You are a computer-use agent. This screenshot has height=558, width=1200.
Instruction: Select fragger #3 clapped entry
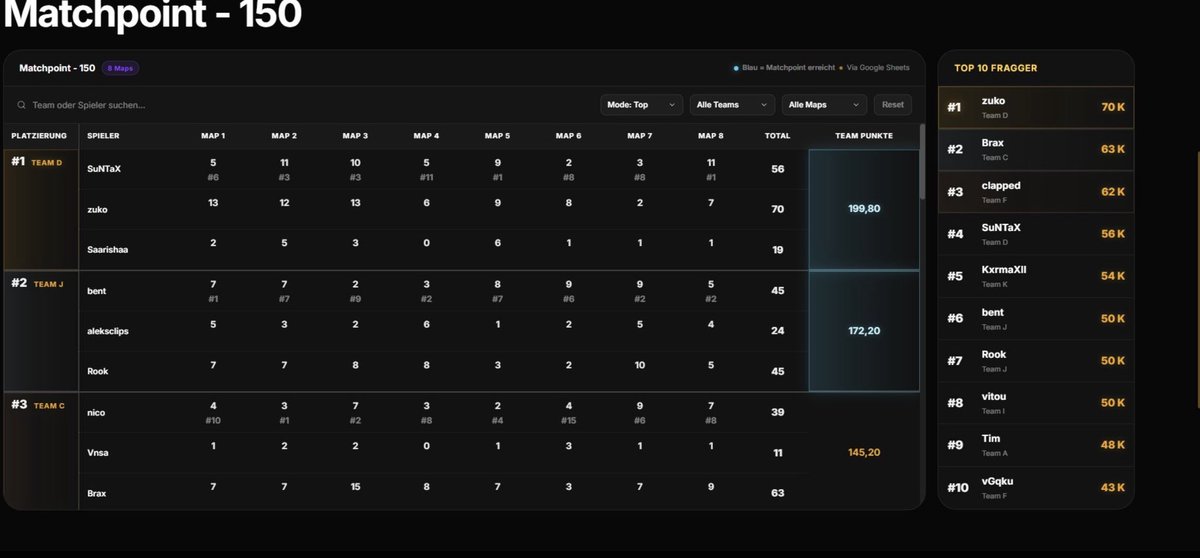(x=1036, y=191)
